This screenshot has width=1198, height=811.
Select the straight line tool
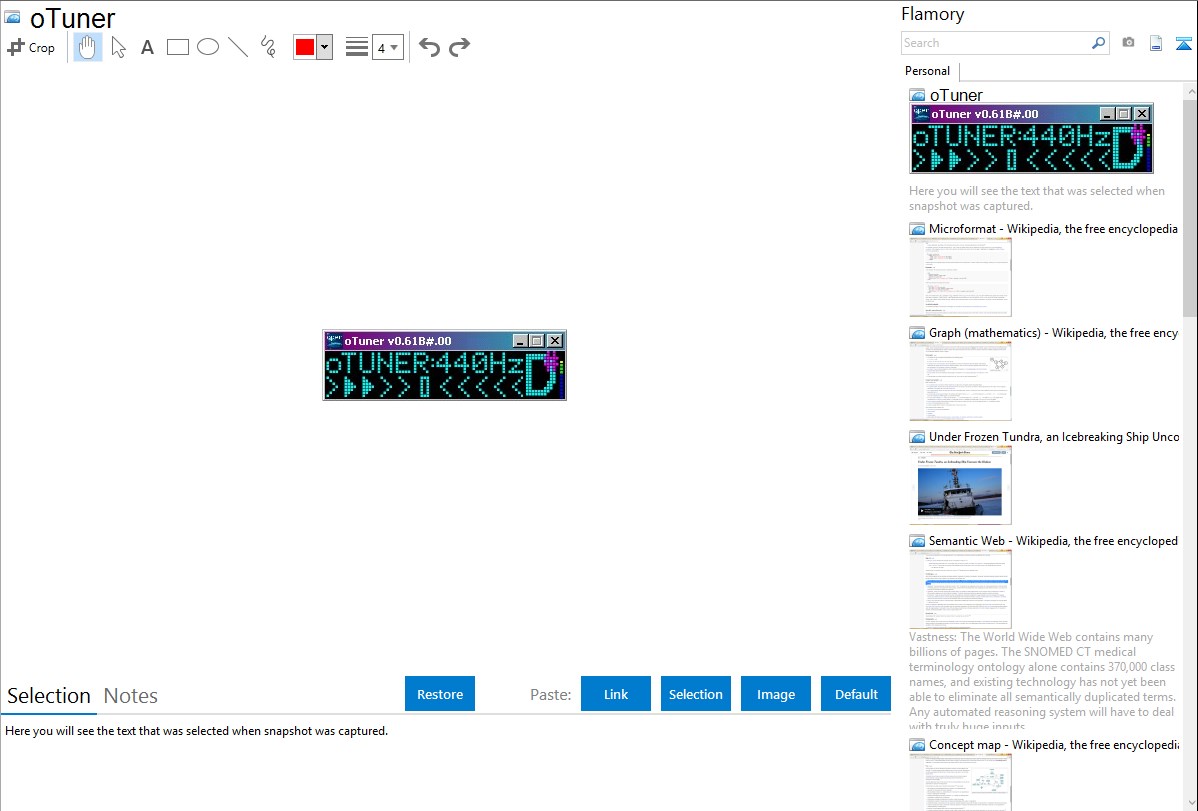coord(238,47)
